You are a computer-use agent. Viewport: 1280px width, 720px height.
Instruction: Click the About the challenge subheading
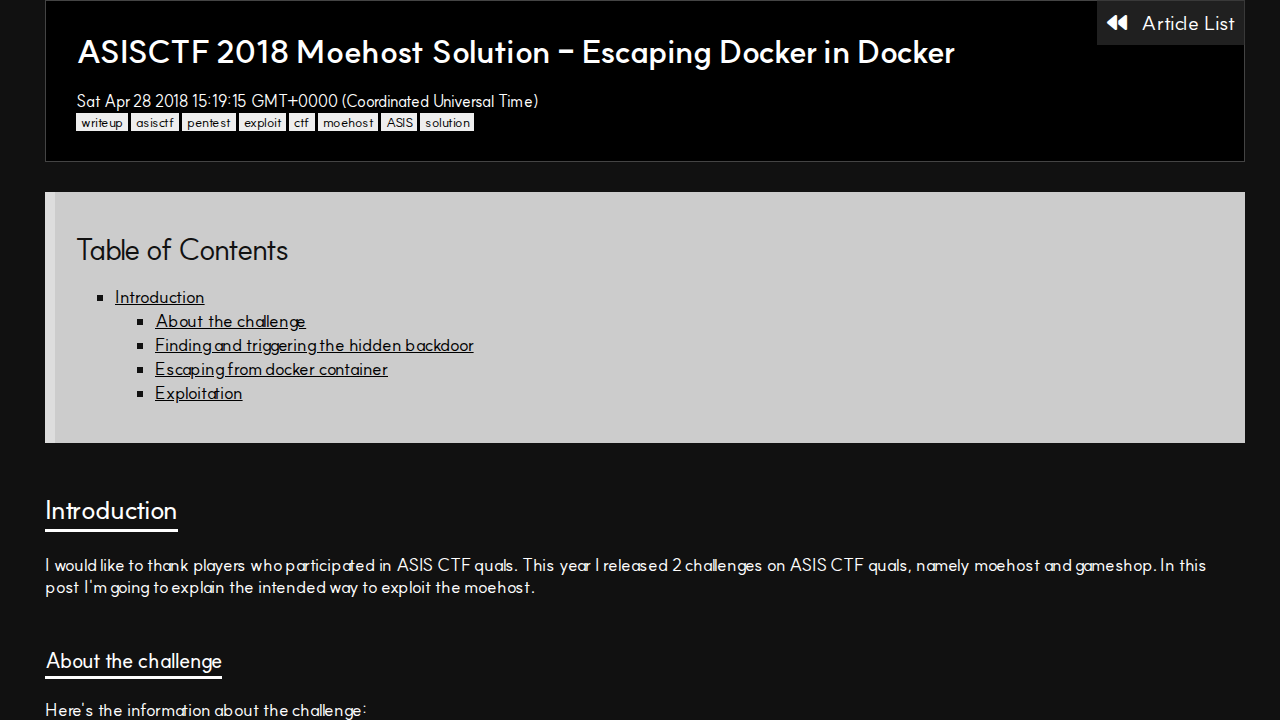pos(134,661)
